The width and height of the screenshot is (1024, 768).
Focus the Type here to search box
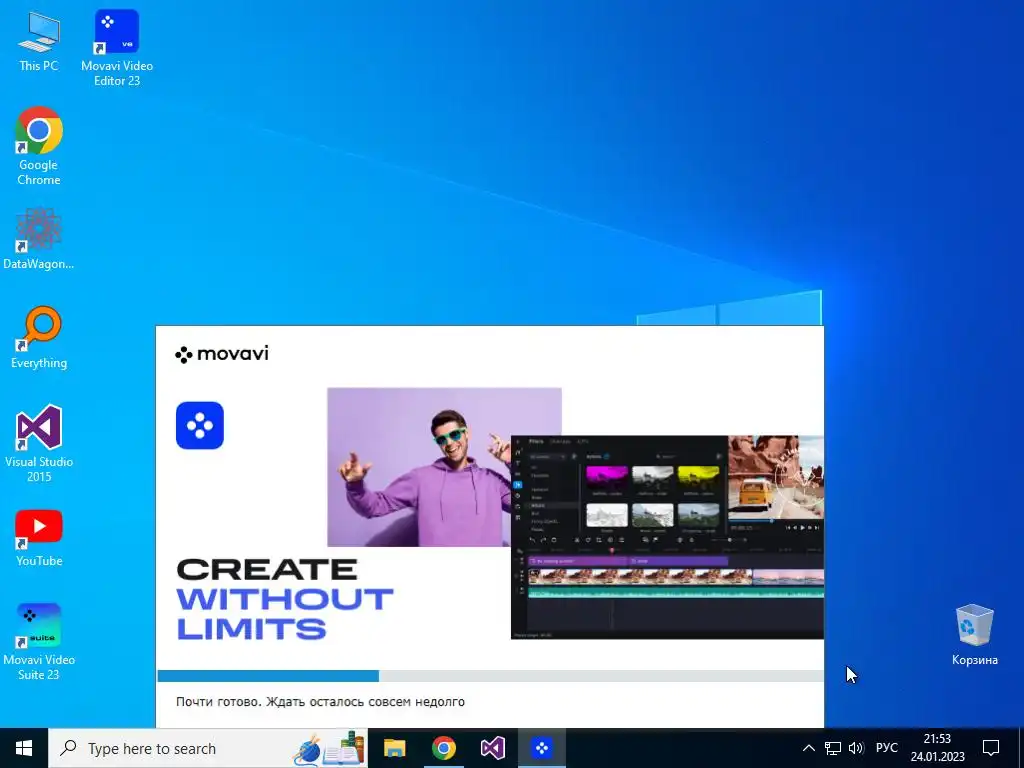pyautogui.click(x=208, y=748)
